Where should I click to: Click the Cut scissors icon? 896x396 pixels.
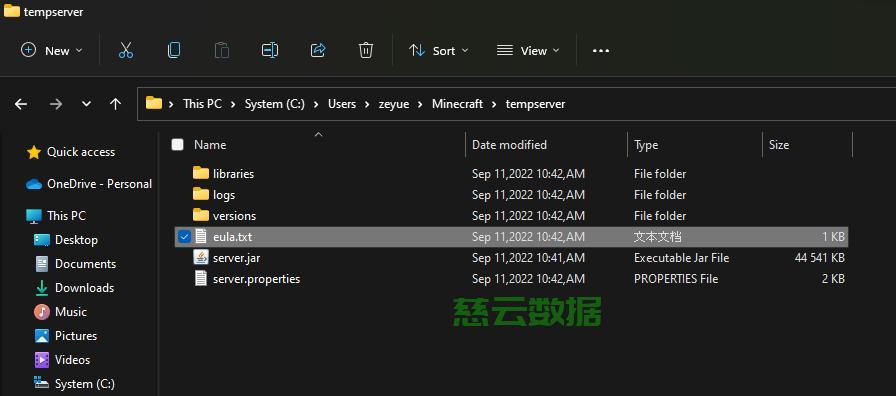(126, 50)
